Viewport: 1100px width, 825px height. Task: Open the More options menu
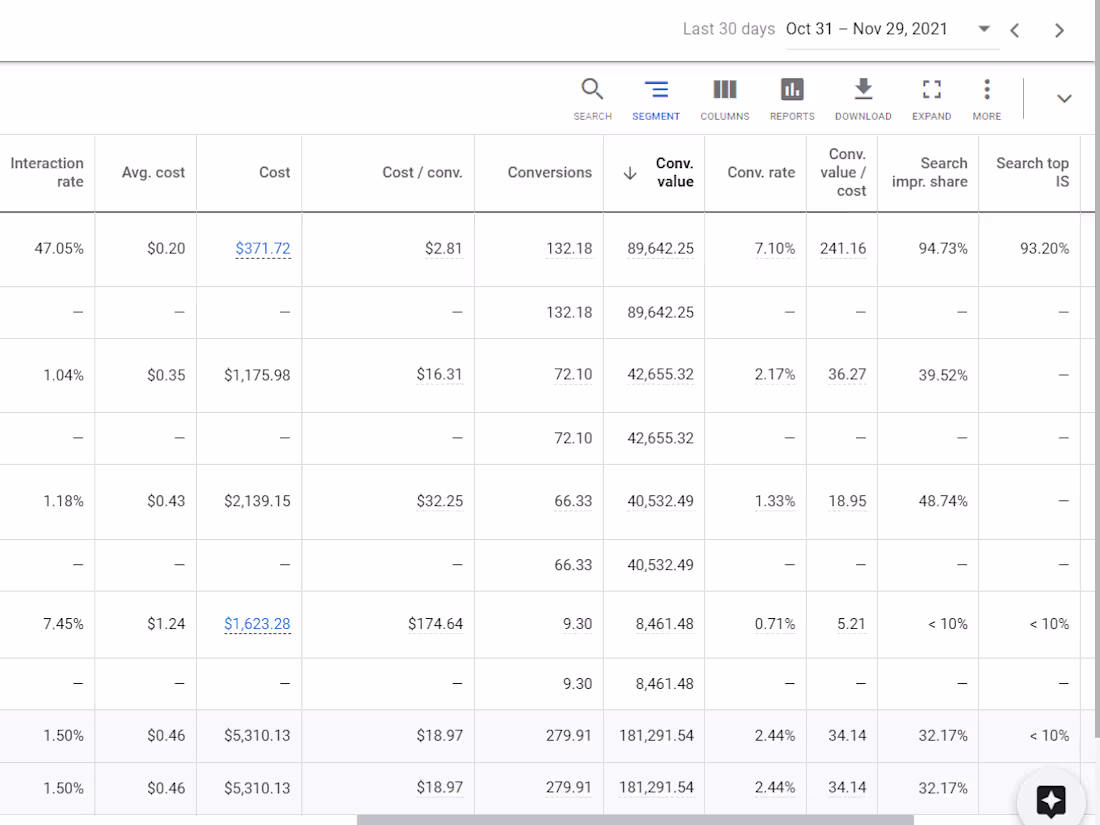(x=986, y=99)
